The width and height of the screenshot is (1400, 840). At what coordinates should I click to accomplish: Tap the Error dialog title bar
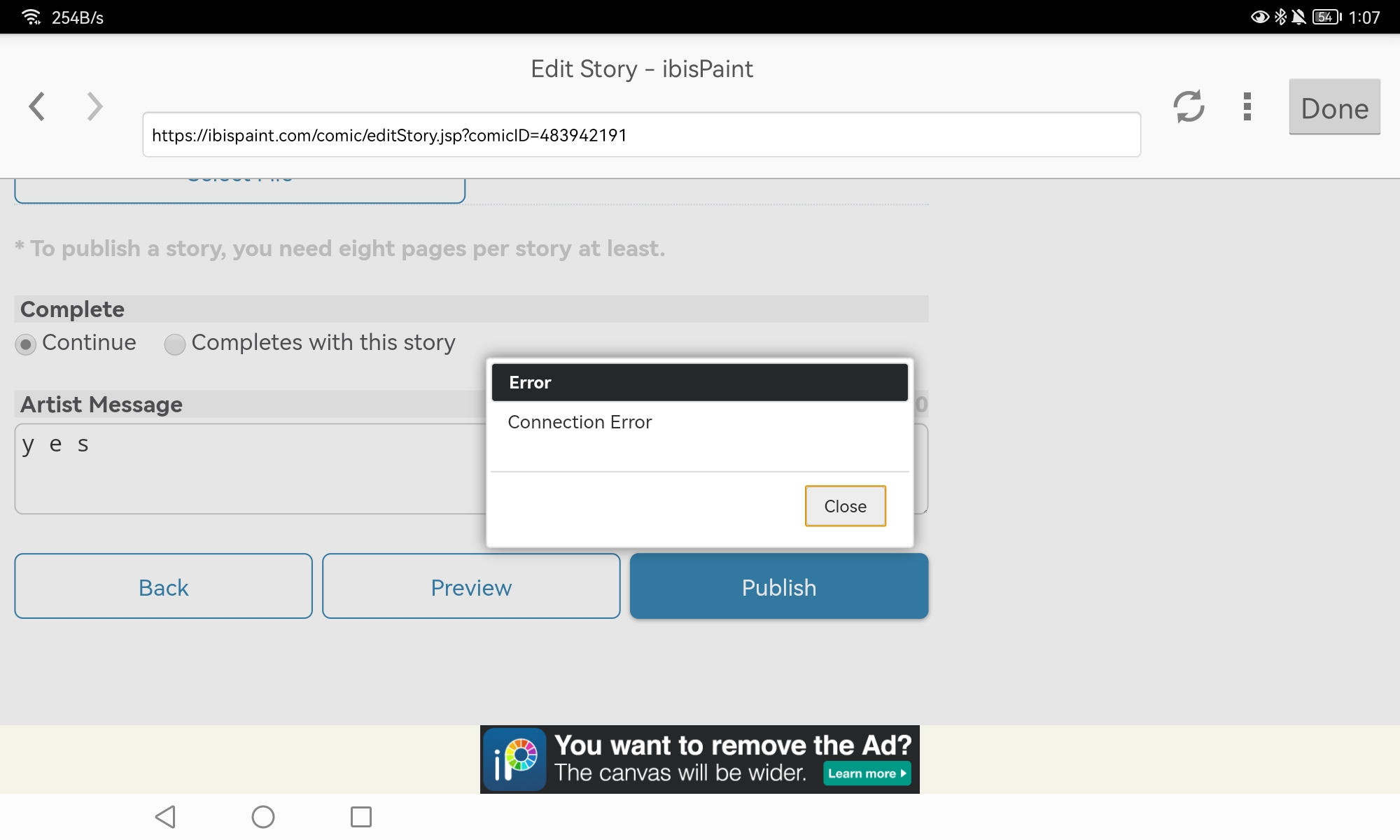point(699,382)
